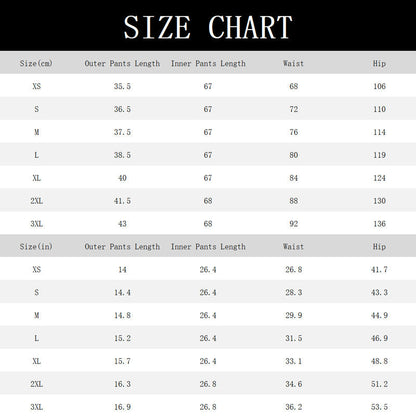Click the outer pants length 15.2 cell
This screenshot has width=416, height=416.
click(x=122, y=338)
